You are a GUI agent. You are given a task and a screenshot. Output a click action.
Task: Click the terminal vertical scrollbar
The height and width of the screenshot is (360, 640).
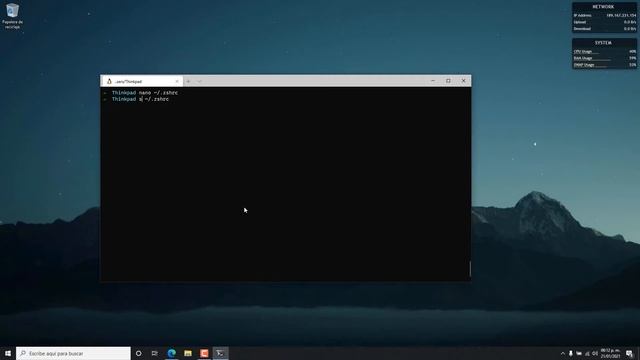click(470, 269)
